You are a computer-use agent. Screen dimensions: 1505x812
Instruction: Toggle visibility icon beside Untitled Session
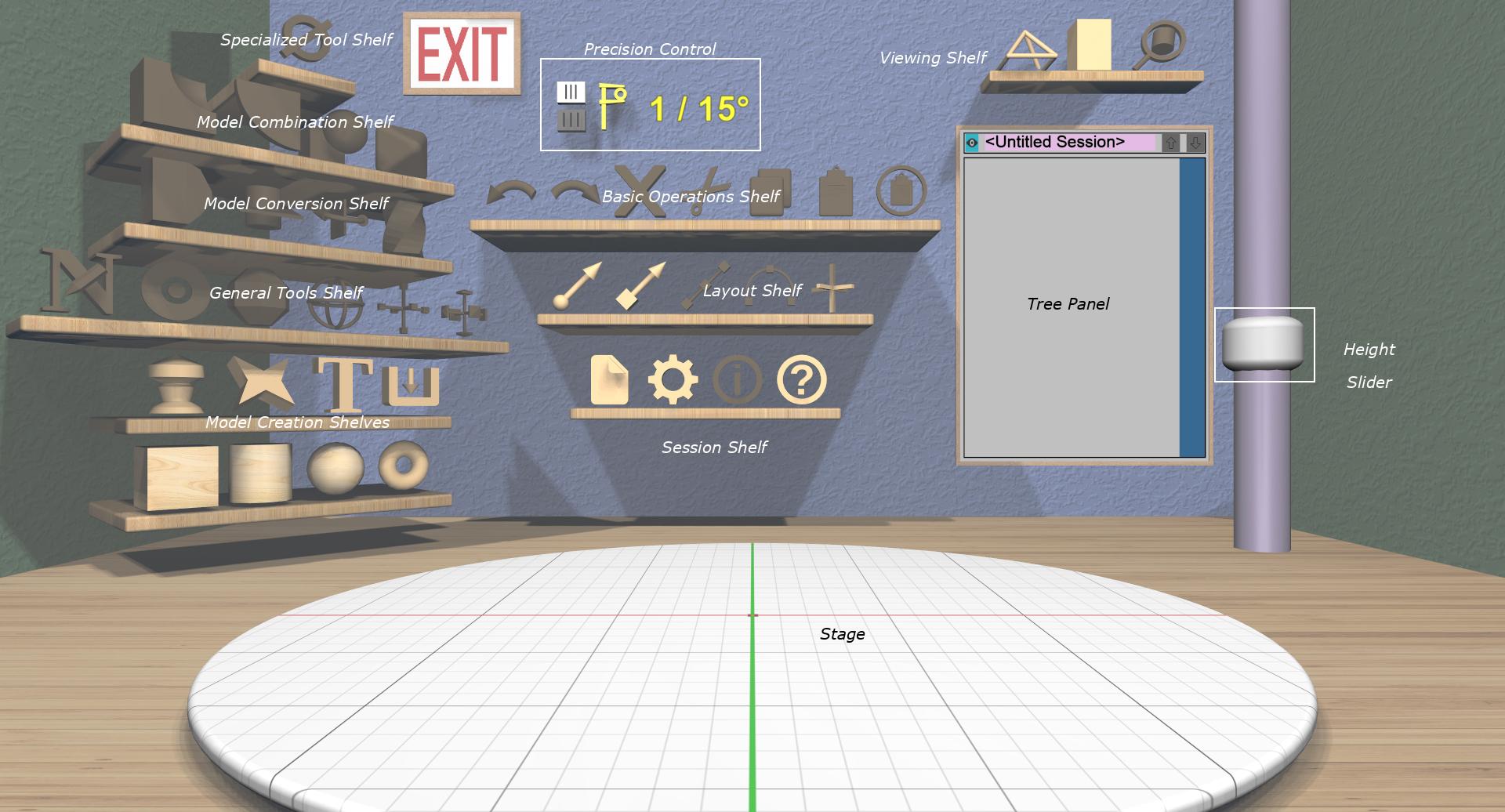972,143
